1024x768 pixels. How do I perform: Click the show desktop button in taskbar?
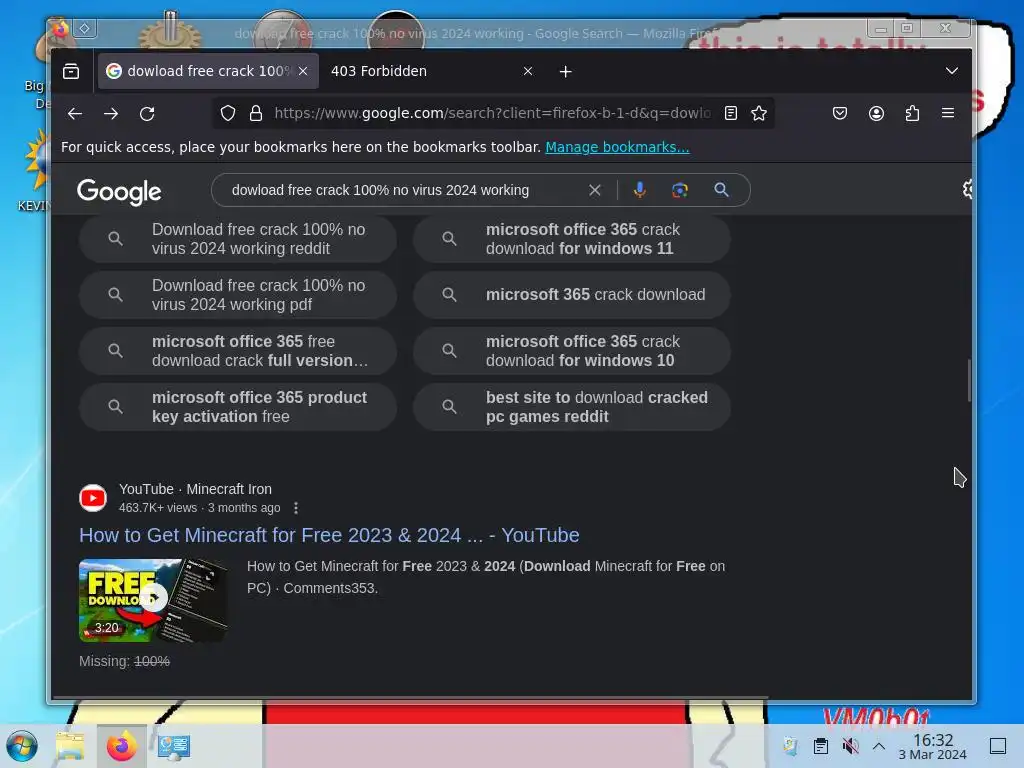(x=998, y=746)
